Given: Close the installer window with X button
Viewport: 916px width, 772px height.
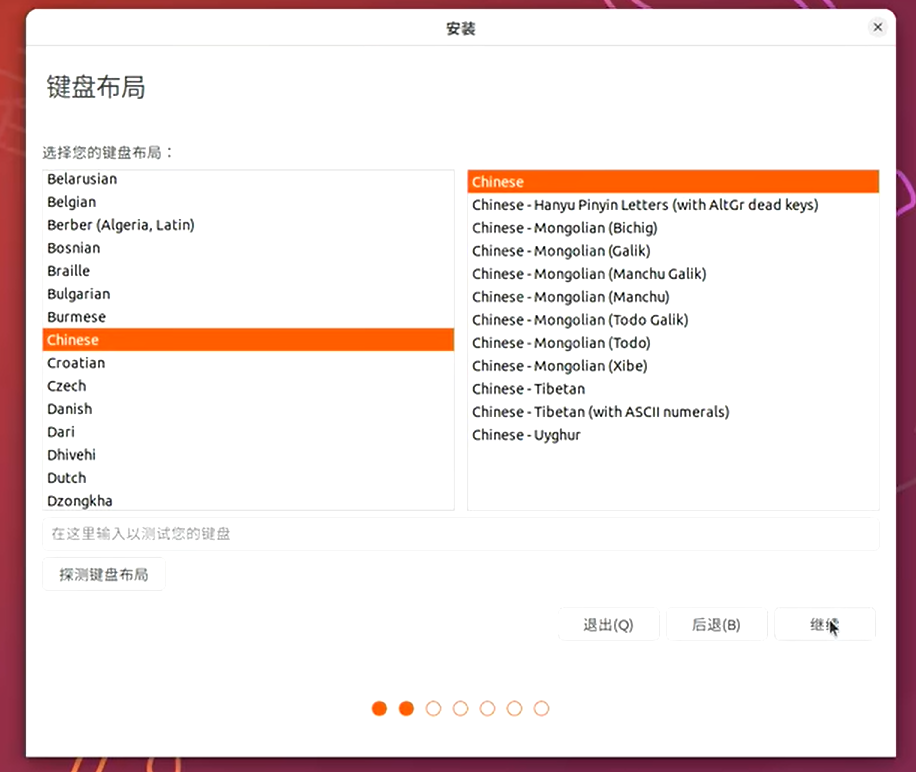Looking at the screenshot, I should pyautogui.click(x=878, y=27).
